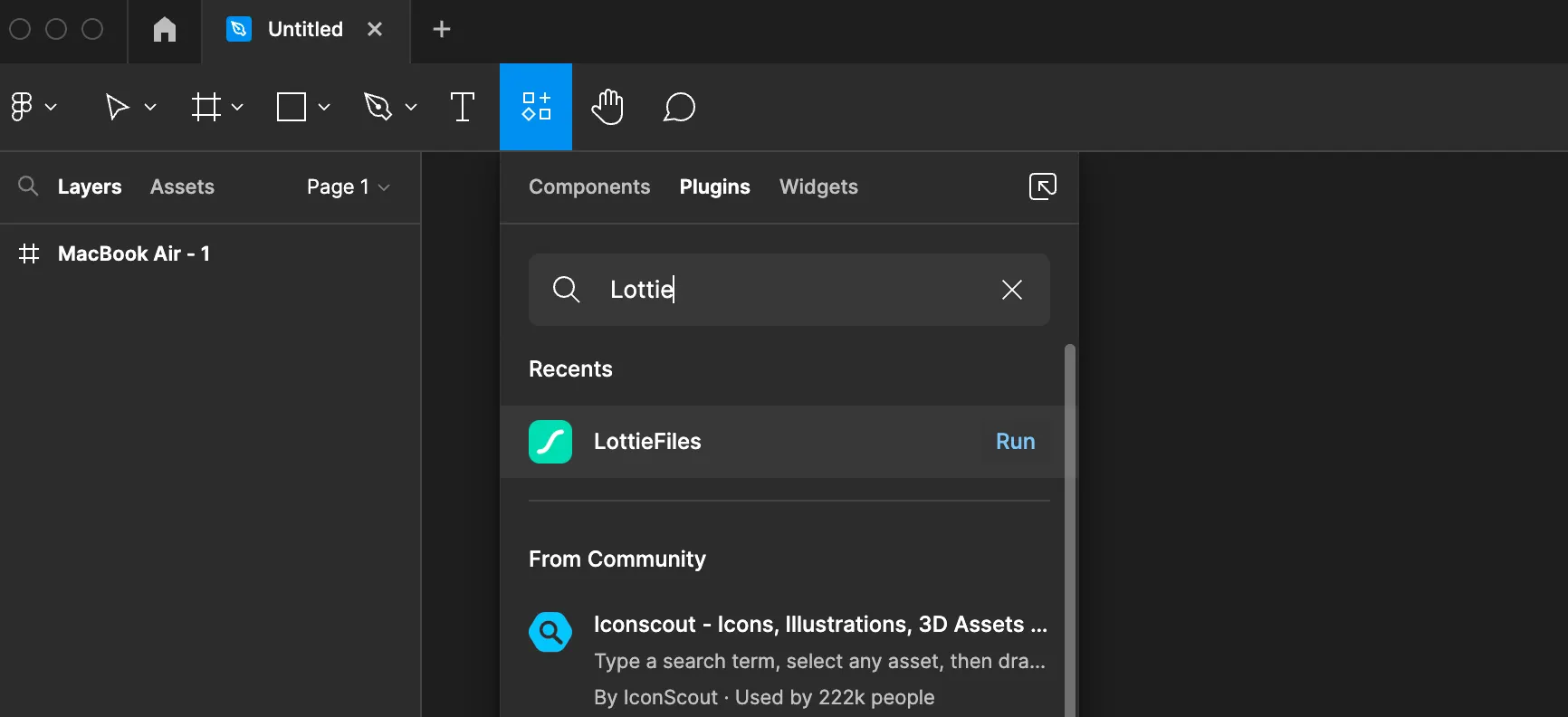Viewport: 1568px width, 717px height.
Task: Switch to the Widgets tab
Action: pos(818,186)
